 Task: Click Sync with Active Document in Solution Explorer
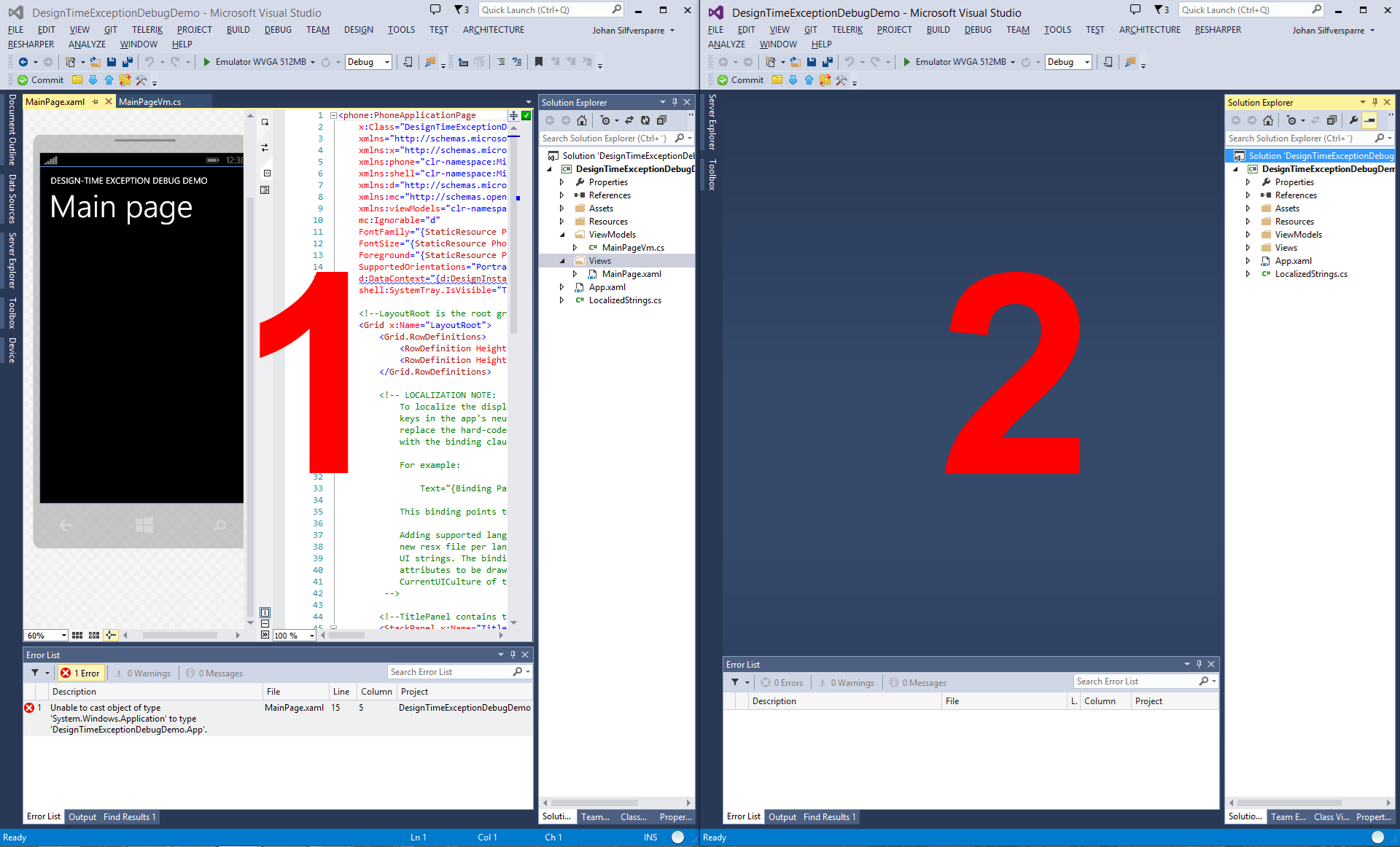pos(629,120)
